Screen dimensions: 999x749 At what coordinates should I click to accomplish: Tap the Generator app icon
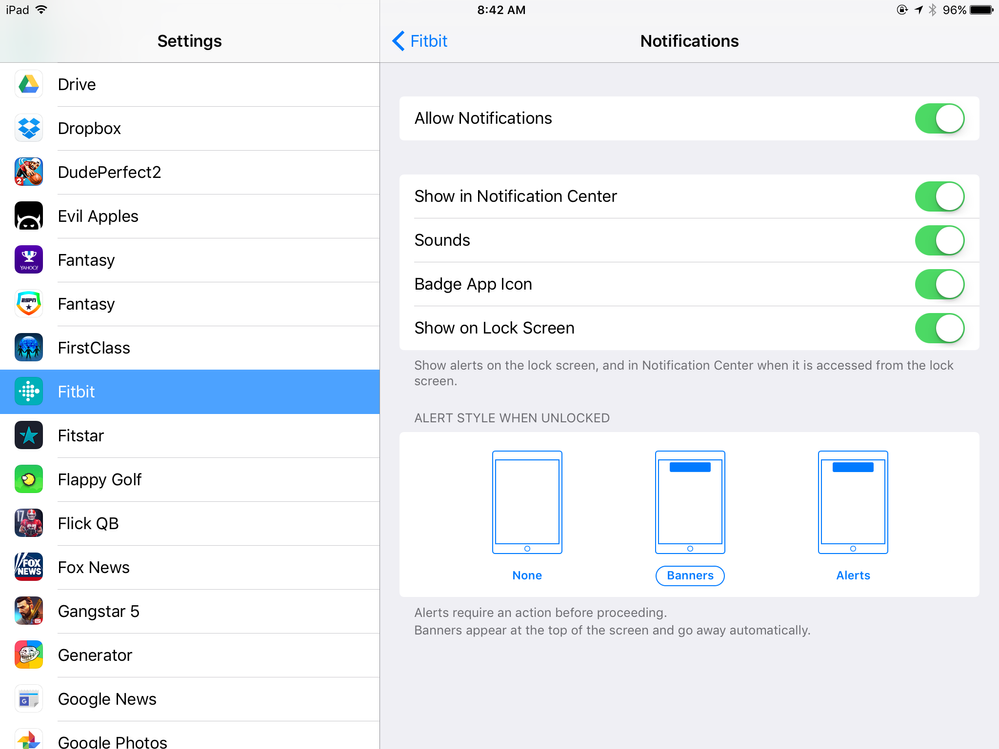29,655
